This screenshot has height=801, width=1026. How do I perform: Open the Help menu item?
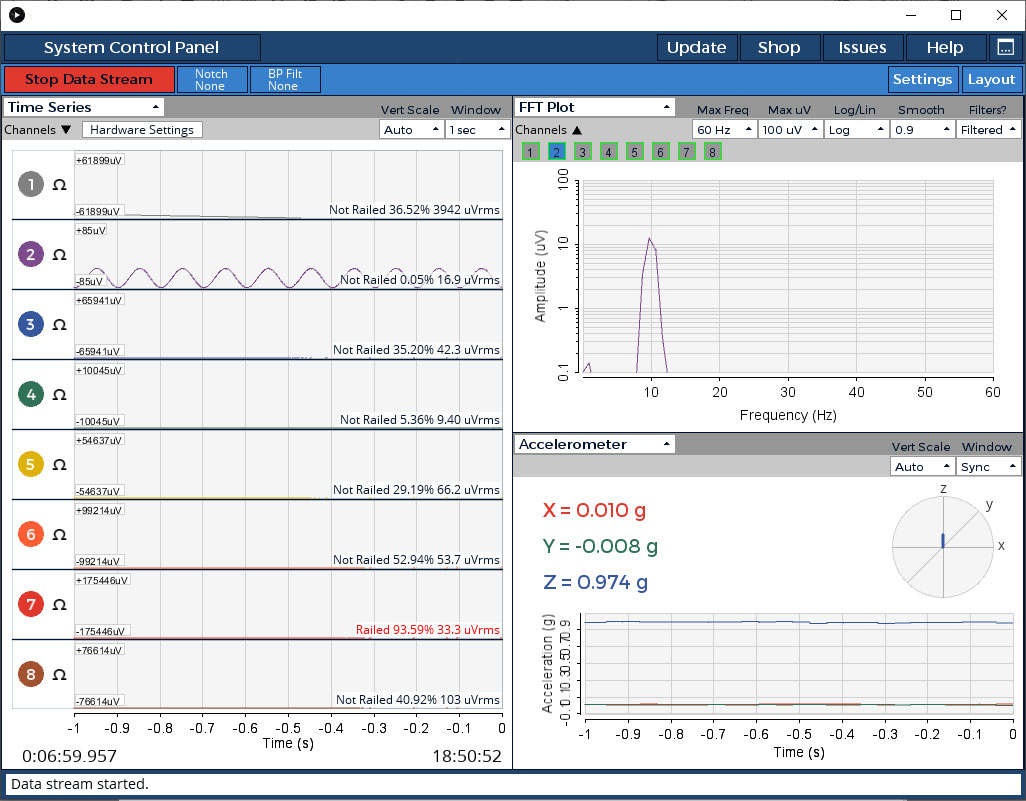945,47
